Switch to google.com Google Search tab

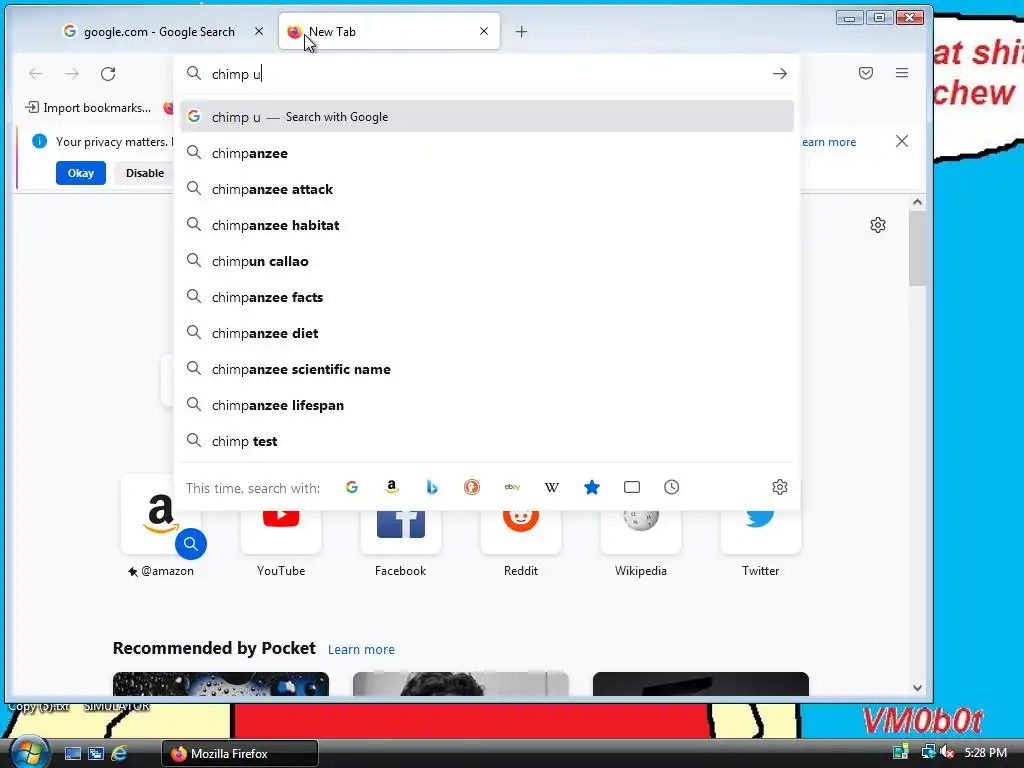[x=157, y=31]
